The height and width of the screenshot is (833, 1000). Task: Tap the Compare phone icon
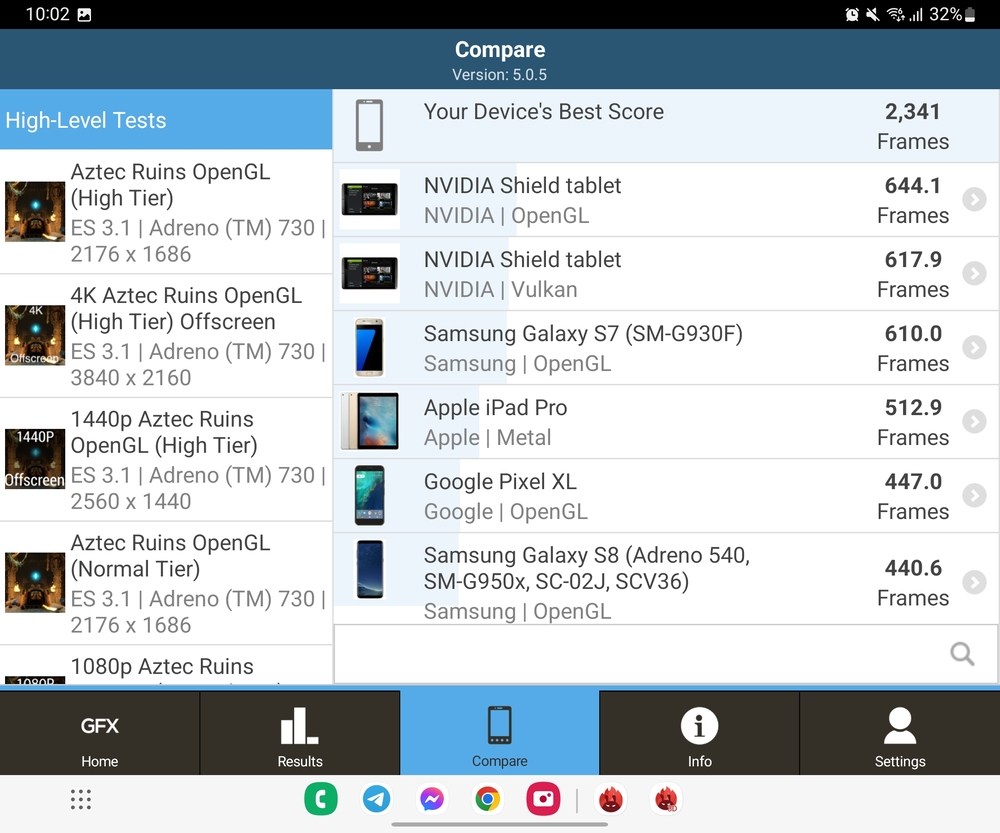coord(499,725)
